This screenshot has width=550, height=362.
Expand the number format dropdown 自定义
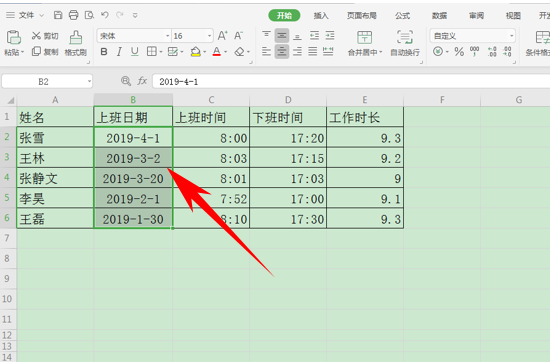click(x=511, y=36)
